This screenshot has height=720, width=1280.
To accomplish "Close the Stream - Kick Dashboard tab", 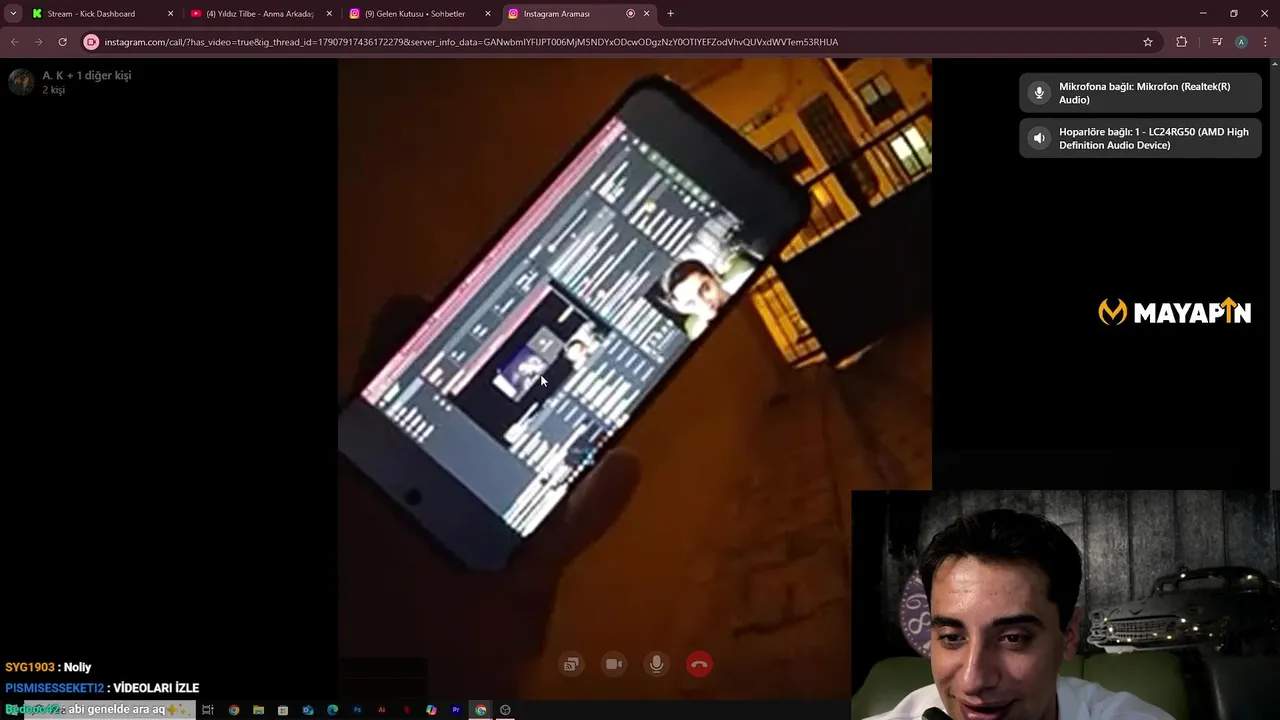I will (170, 14).
